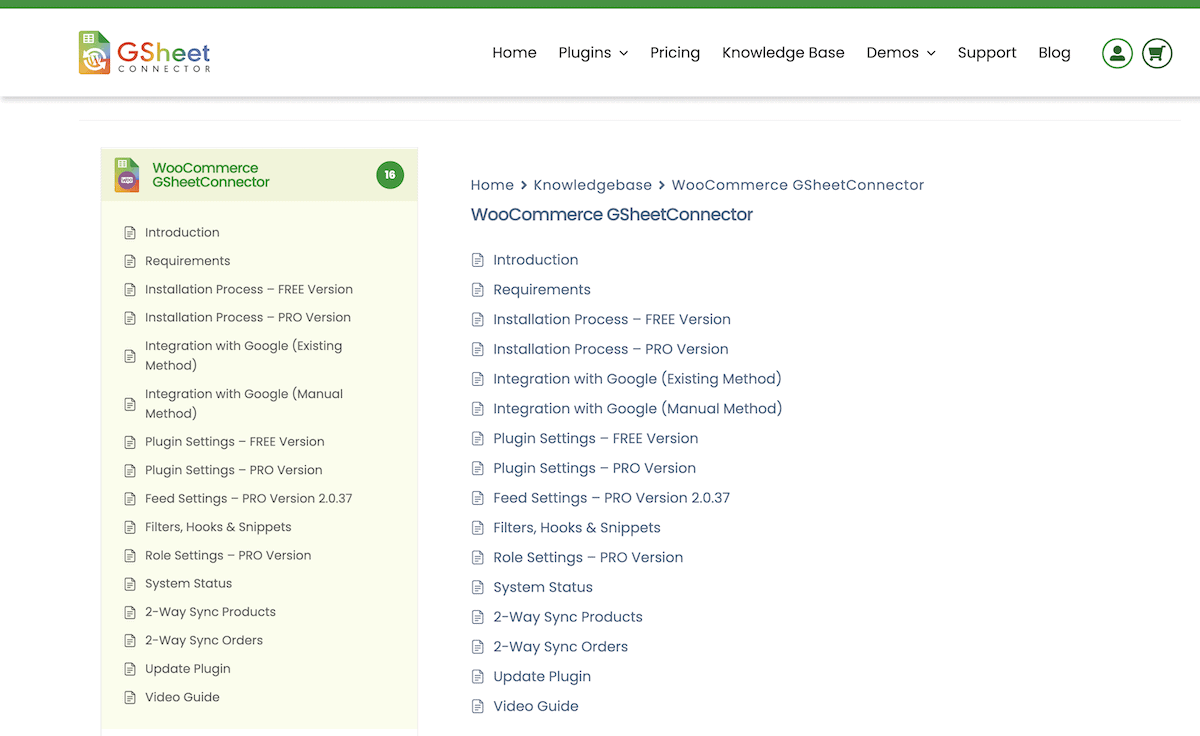The height and width of the screenshot is (736, 1200).
Task: Open sidebar Integration with Google (Existing Method)
Action: point(243,356)
